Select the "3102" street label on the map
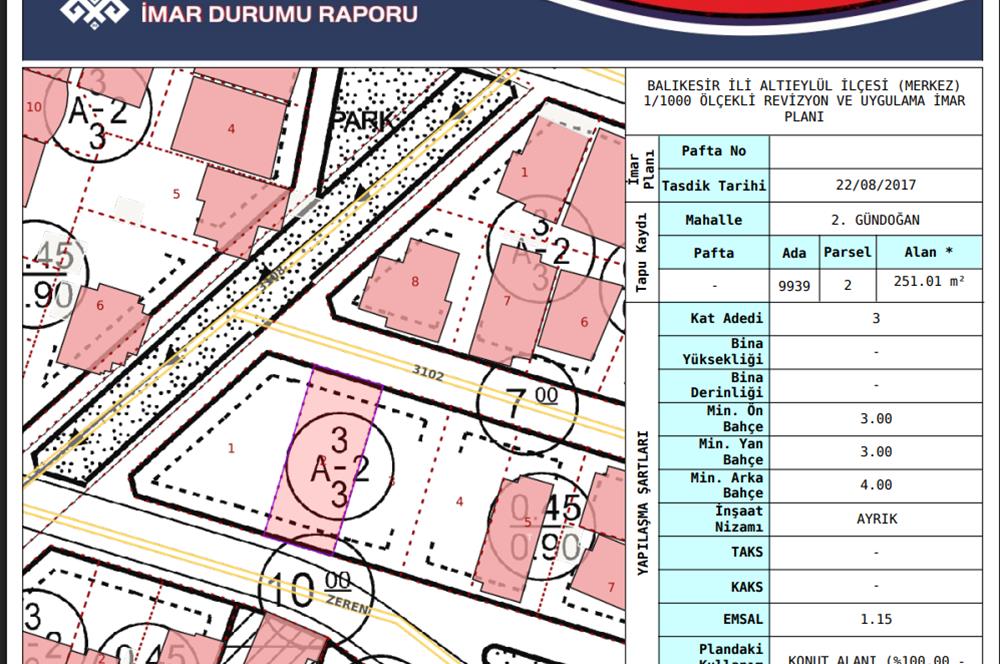The image size is (1000, 664). click(428, 373)
